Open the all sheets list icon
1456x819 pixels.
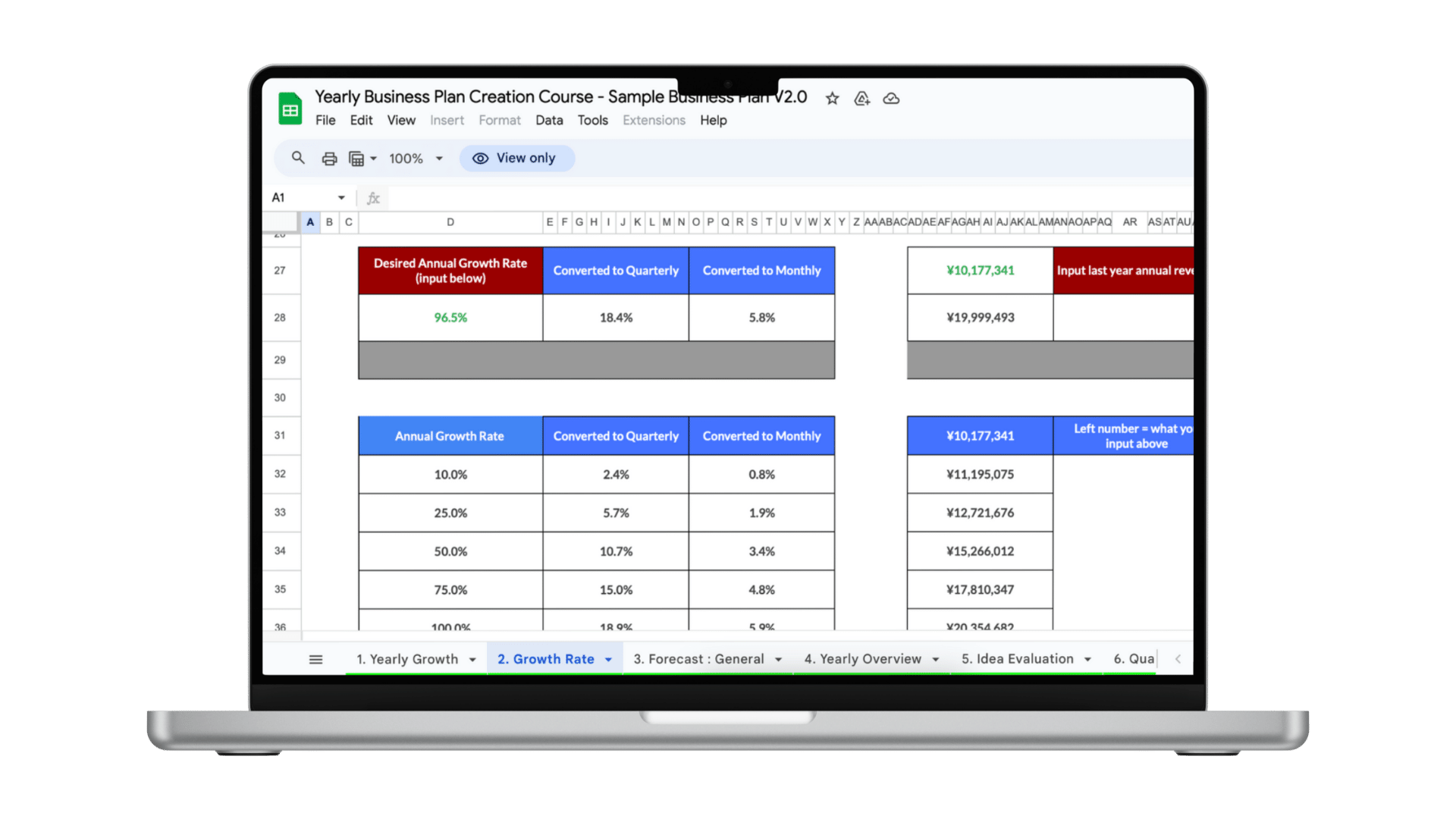click(315, 660)
